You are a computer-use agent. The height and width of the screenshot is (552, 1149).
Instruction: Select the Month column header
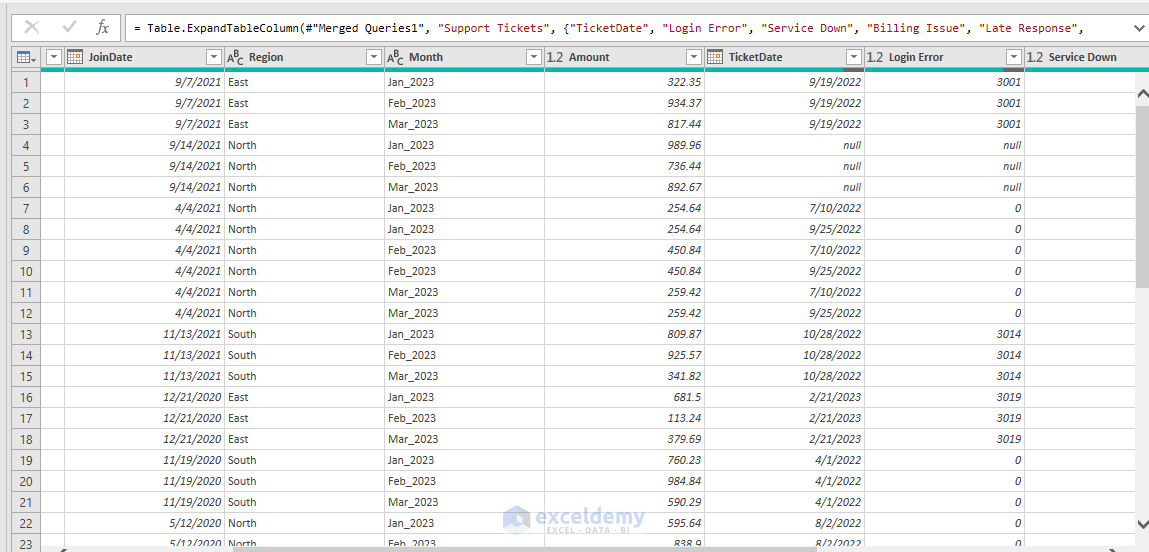[465, 57]
